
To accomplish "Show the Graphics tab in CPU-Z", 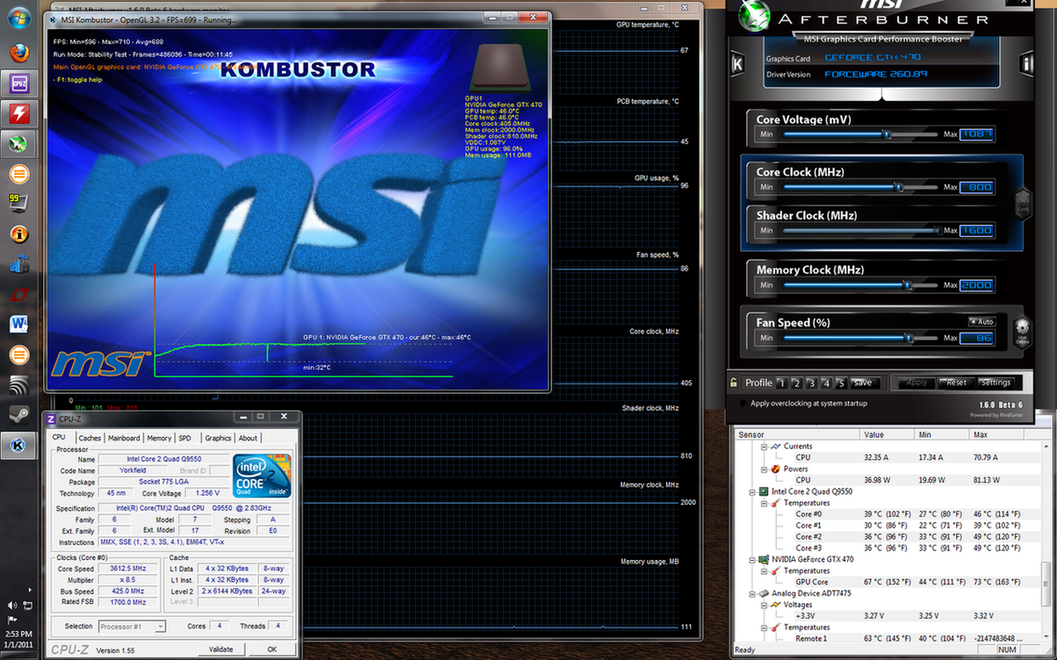I will click(218, 438).
